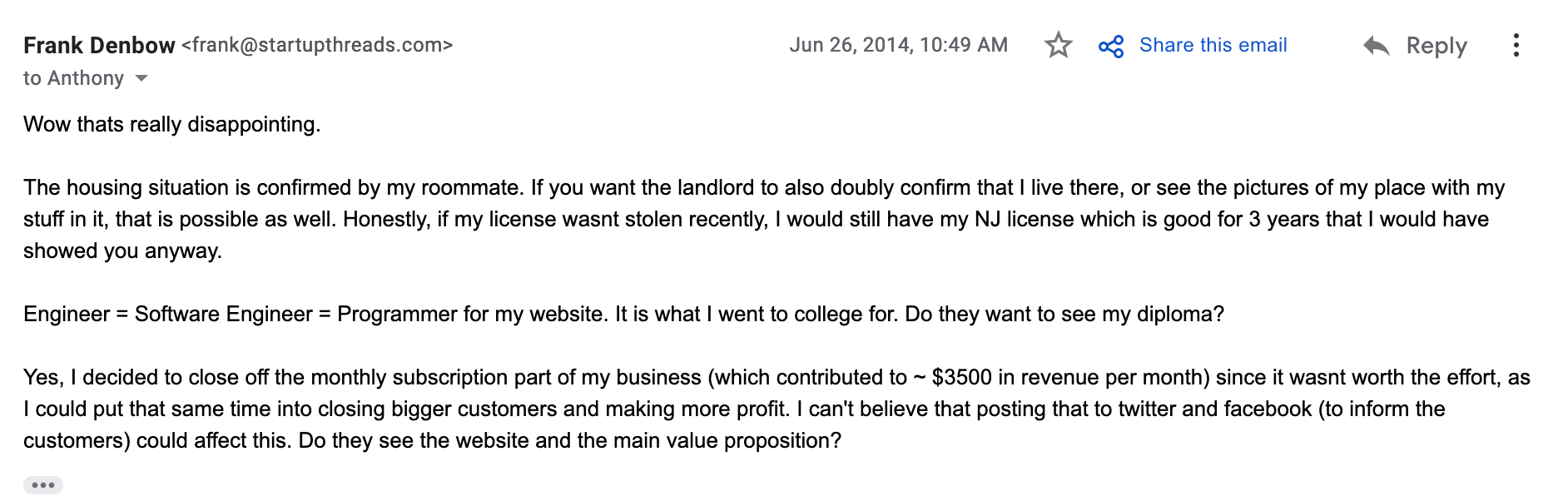Click the paragraph starting "Yes, I decided"
Screen dimensions: 1568x496
[x=777, y=409]
